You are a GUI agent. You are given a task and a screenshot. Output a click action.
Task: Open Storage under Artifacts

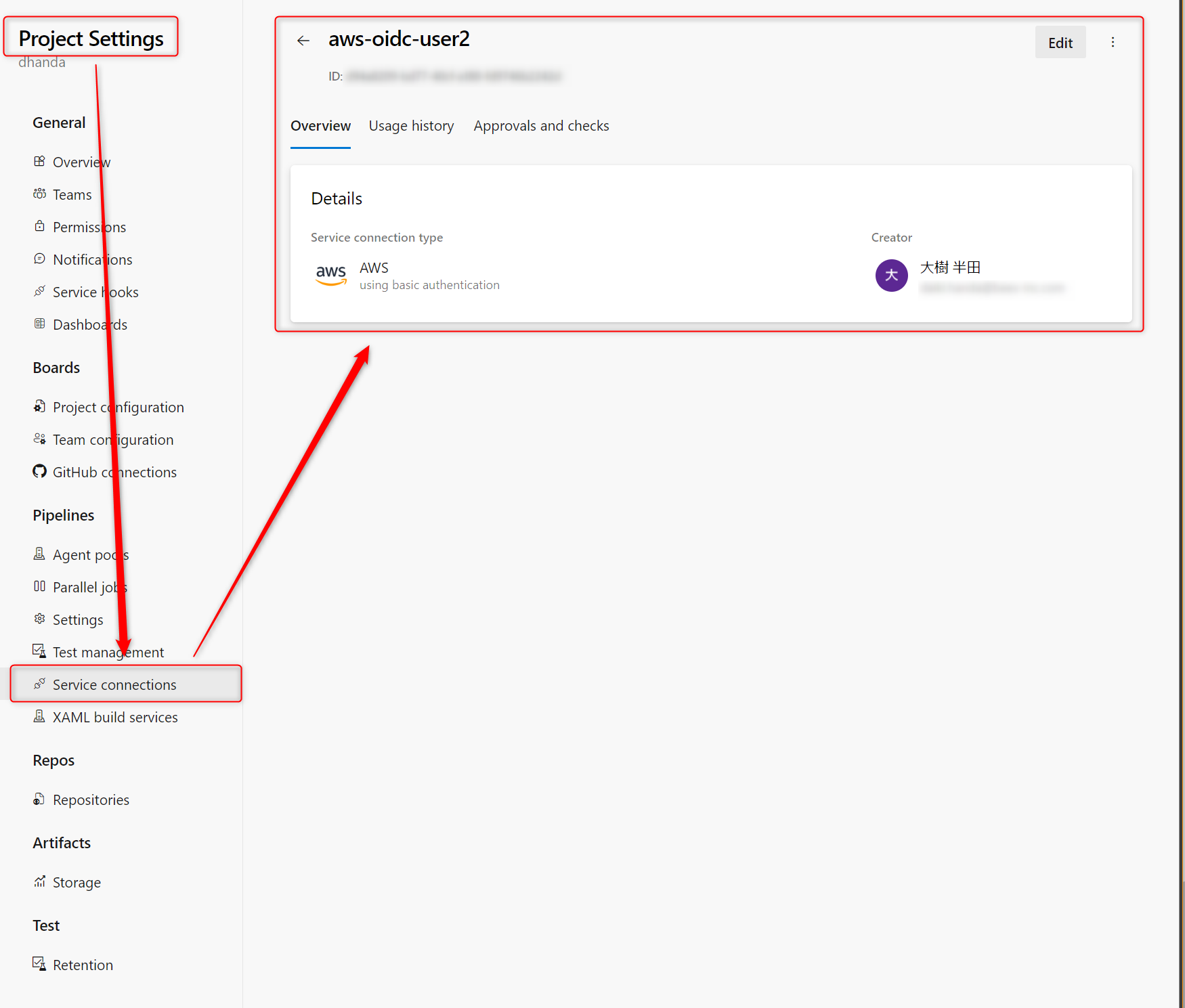tap(77, 883)
